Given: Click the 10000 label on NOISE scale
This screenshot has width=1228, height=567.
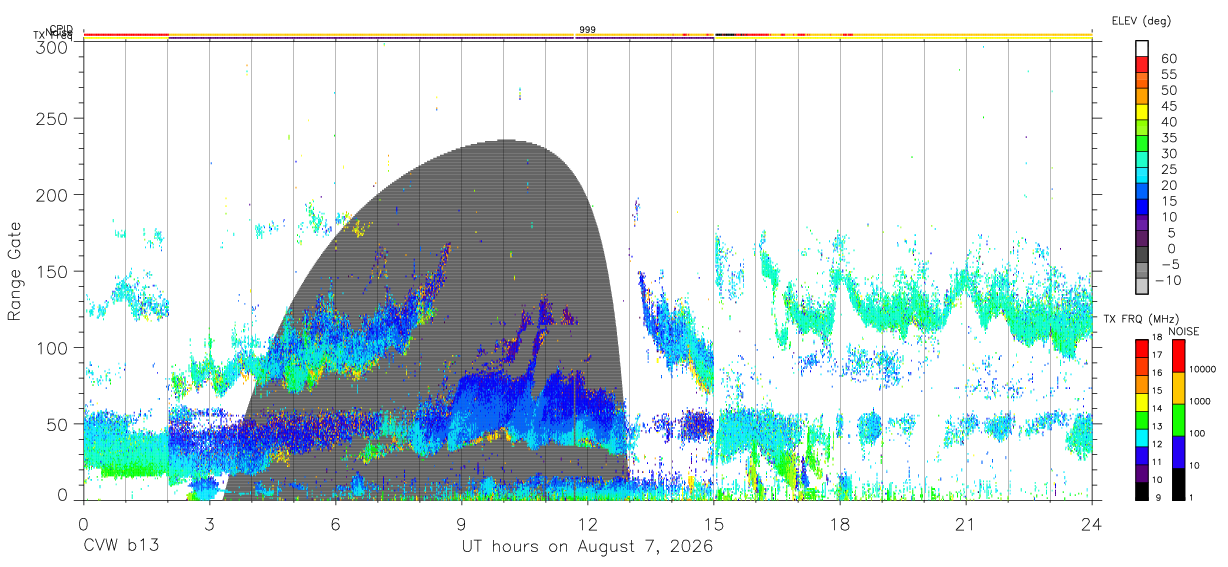Looking at the screenshot, I should coord(1203,369).
